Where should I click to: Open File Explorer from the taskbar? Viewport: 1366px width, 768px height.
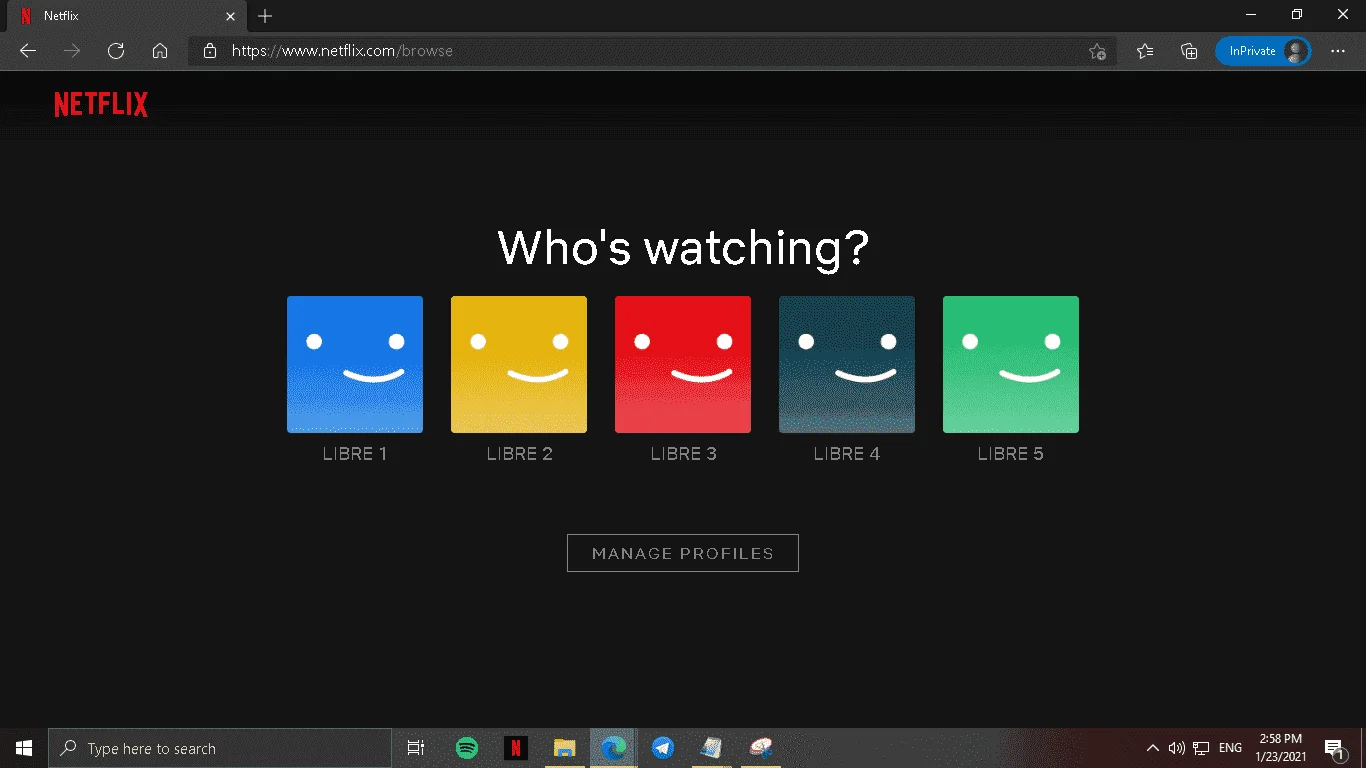564,748
